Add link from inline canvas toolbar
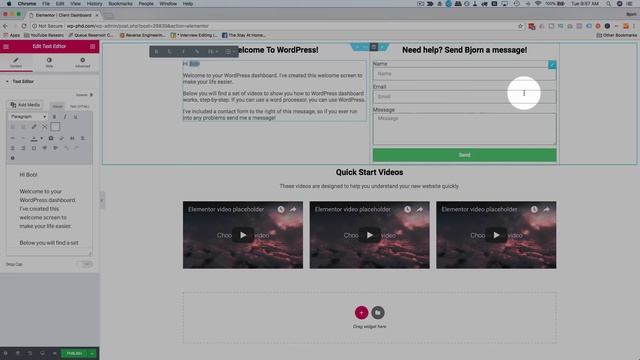Image resolution: width=640 pixels, height=360 pixels. tap(196, 51)
